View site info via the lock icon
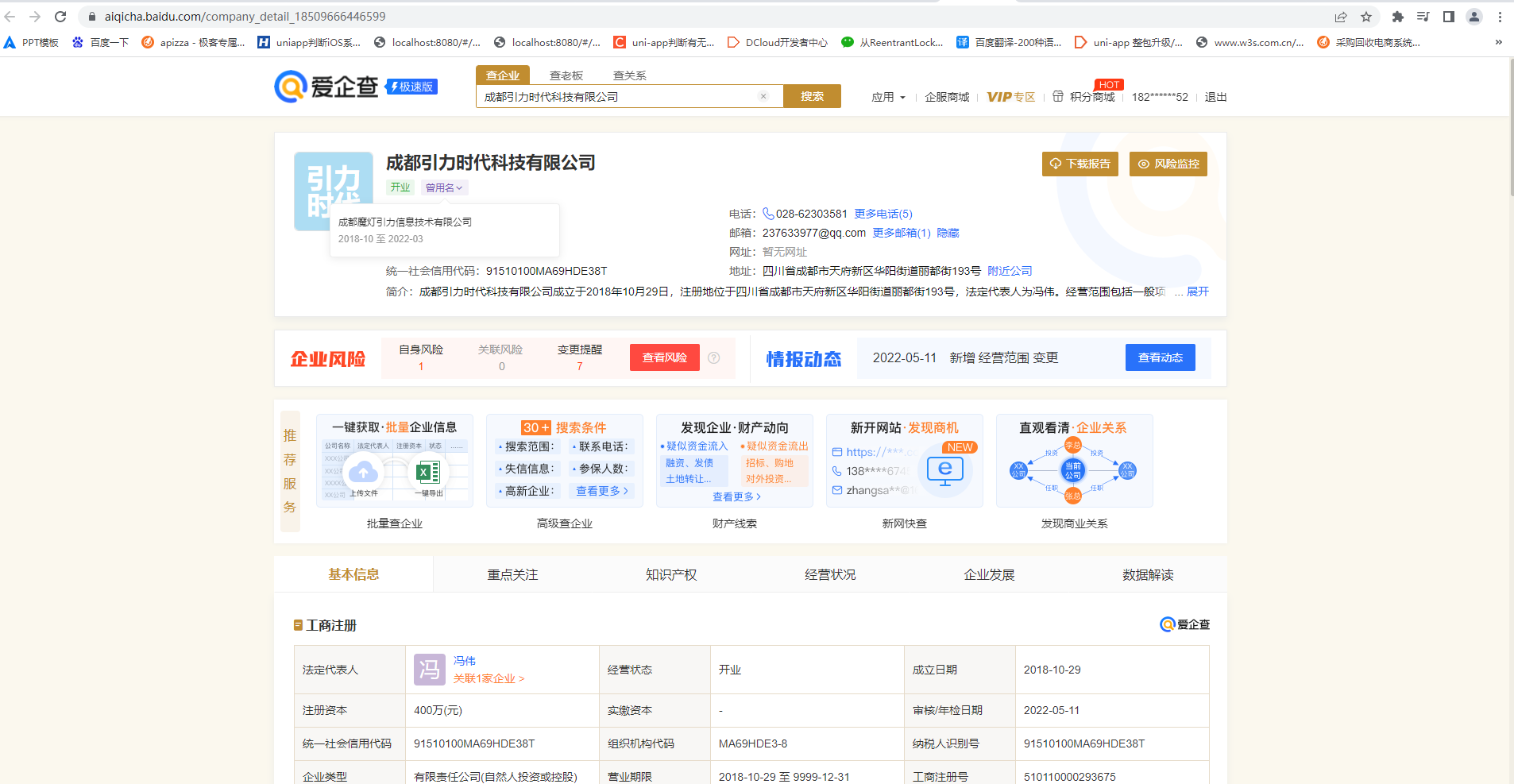This screenshot has height=784, width=1514. tap(92, 16)
